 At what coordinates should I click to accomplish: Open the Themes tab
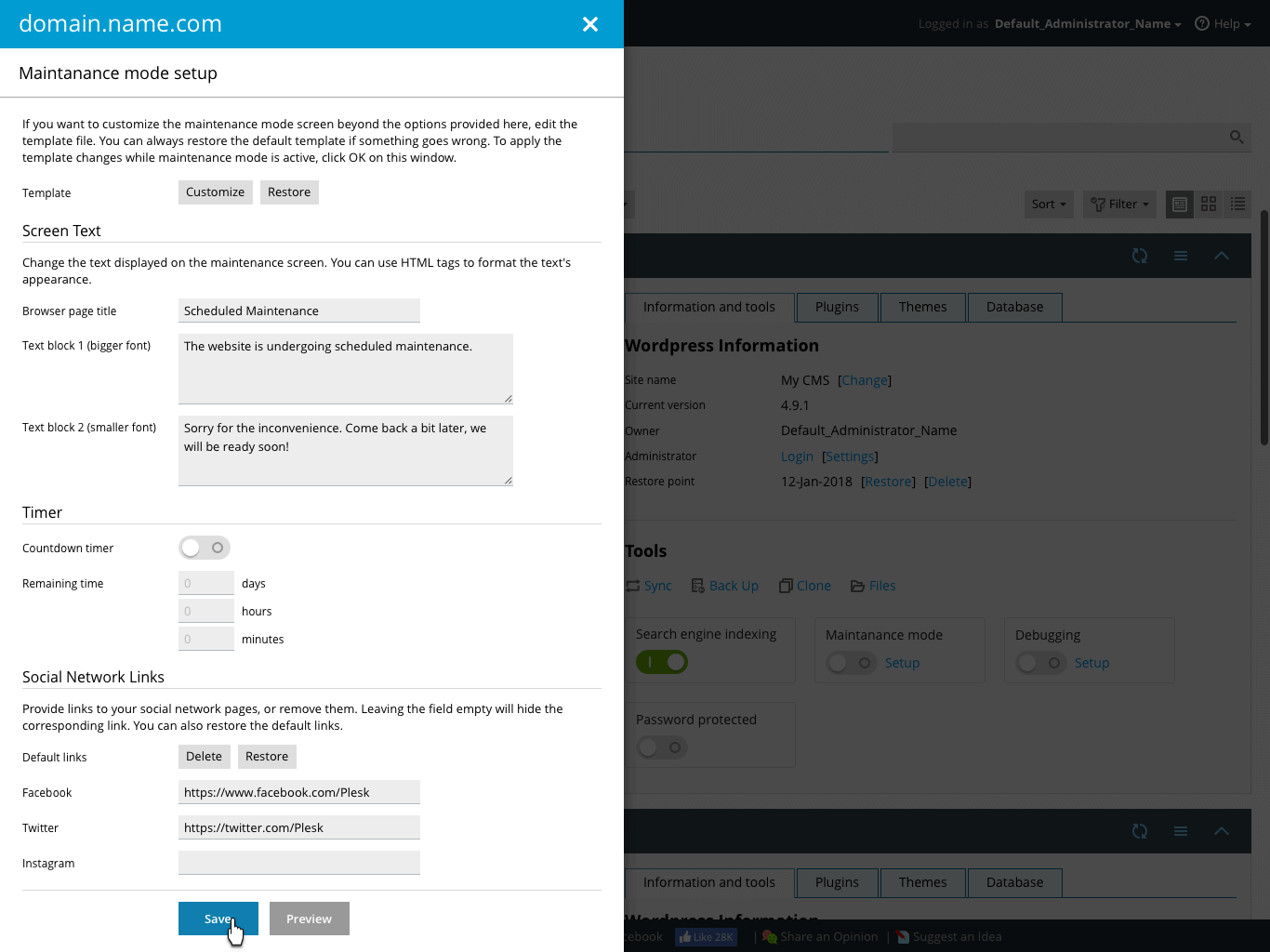(x=922, y=307)
